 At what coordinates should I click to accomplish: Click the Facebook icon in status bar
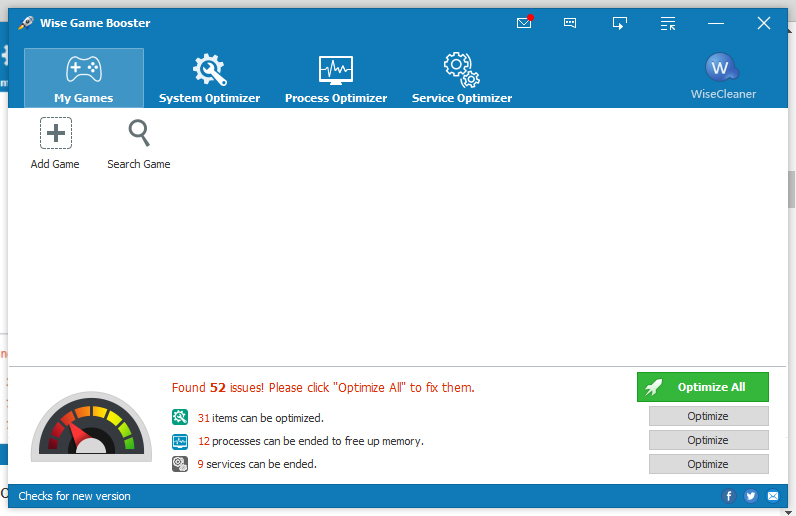[x=729, y=496]
